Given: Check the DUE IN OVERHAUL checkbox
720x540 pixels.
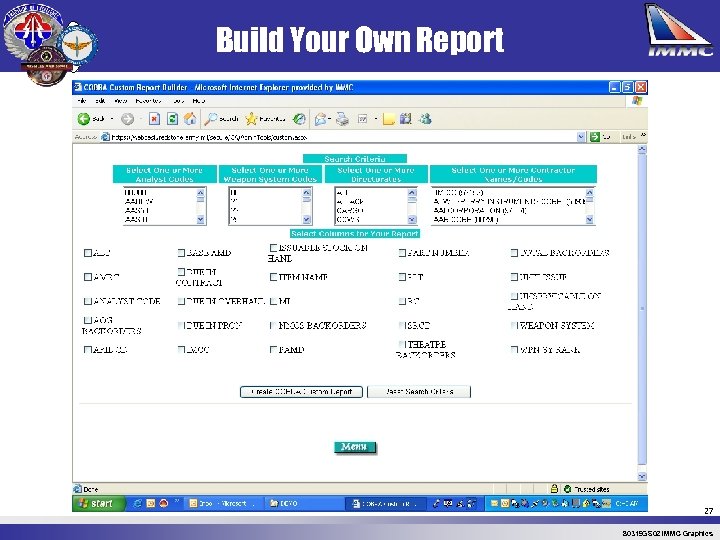Looking at the screenshot, I should [x=181, y=301].
